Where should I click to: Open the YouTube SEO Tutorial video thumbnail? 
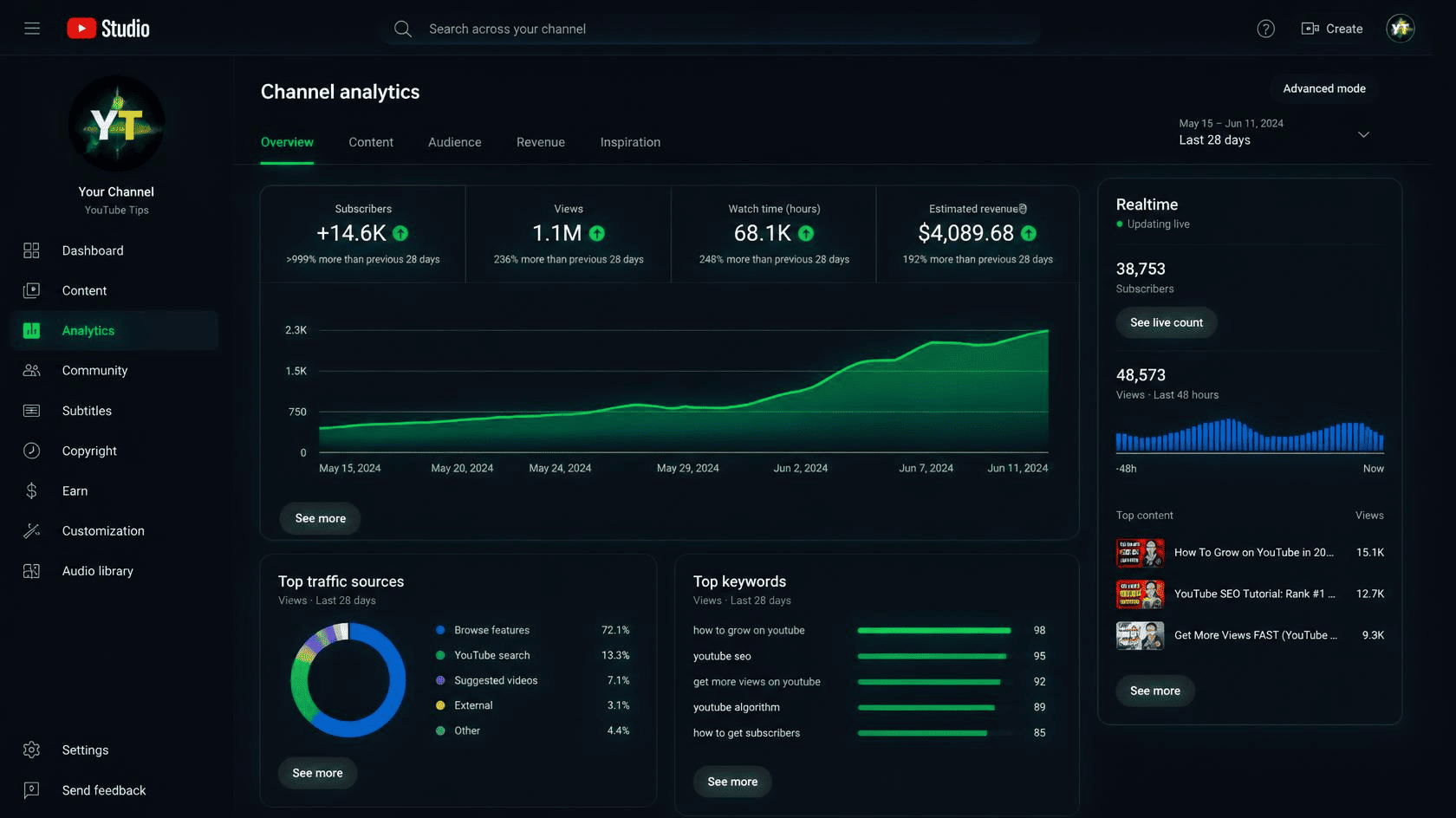(x=1140, y=594)
